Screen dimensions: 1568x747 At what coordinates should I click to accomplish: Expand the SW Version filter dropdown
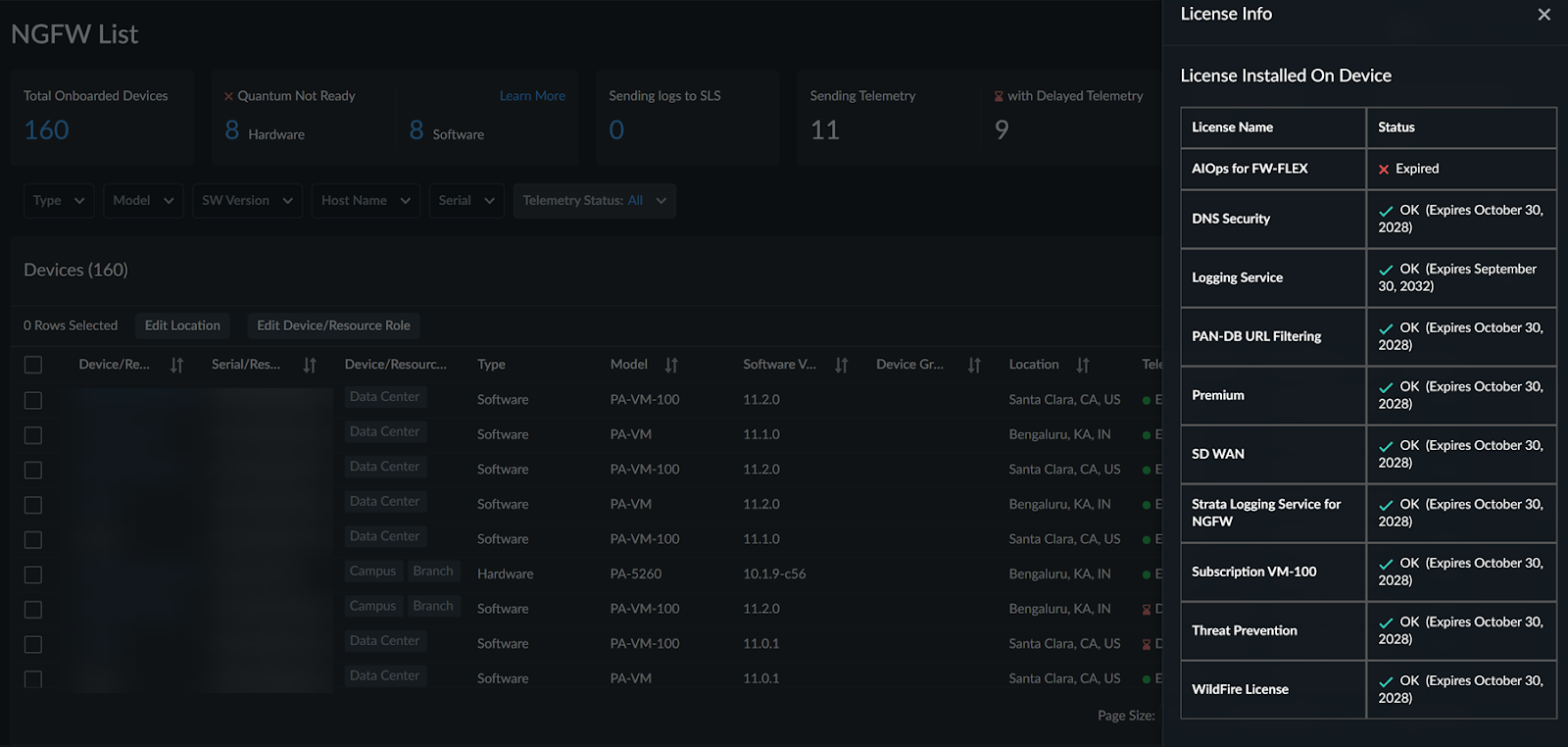(x=247, y=200)
